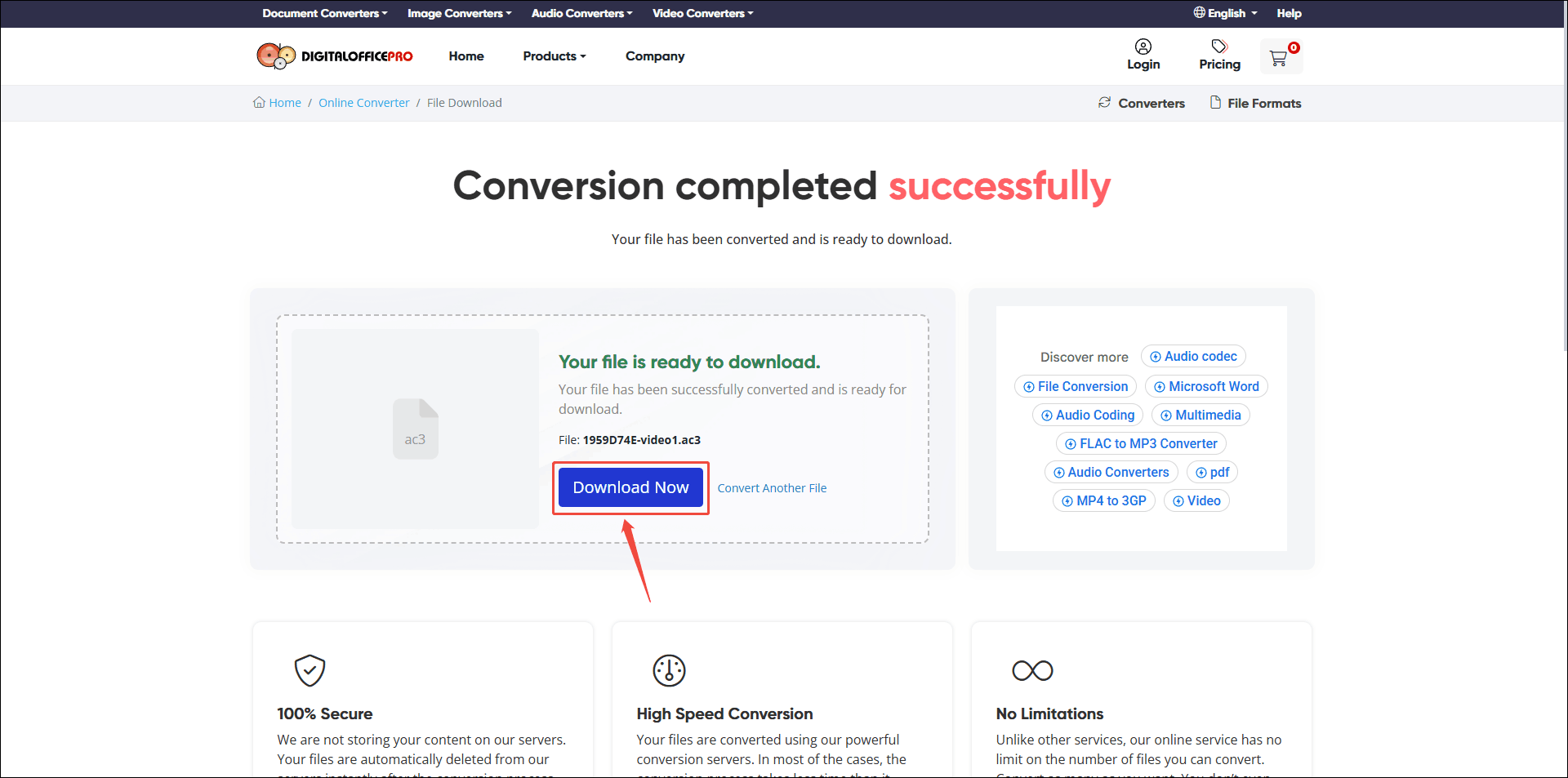Click the globe icon beside English
The height and width of the screenshot is (778, 1568).
coord(1199,13)
